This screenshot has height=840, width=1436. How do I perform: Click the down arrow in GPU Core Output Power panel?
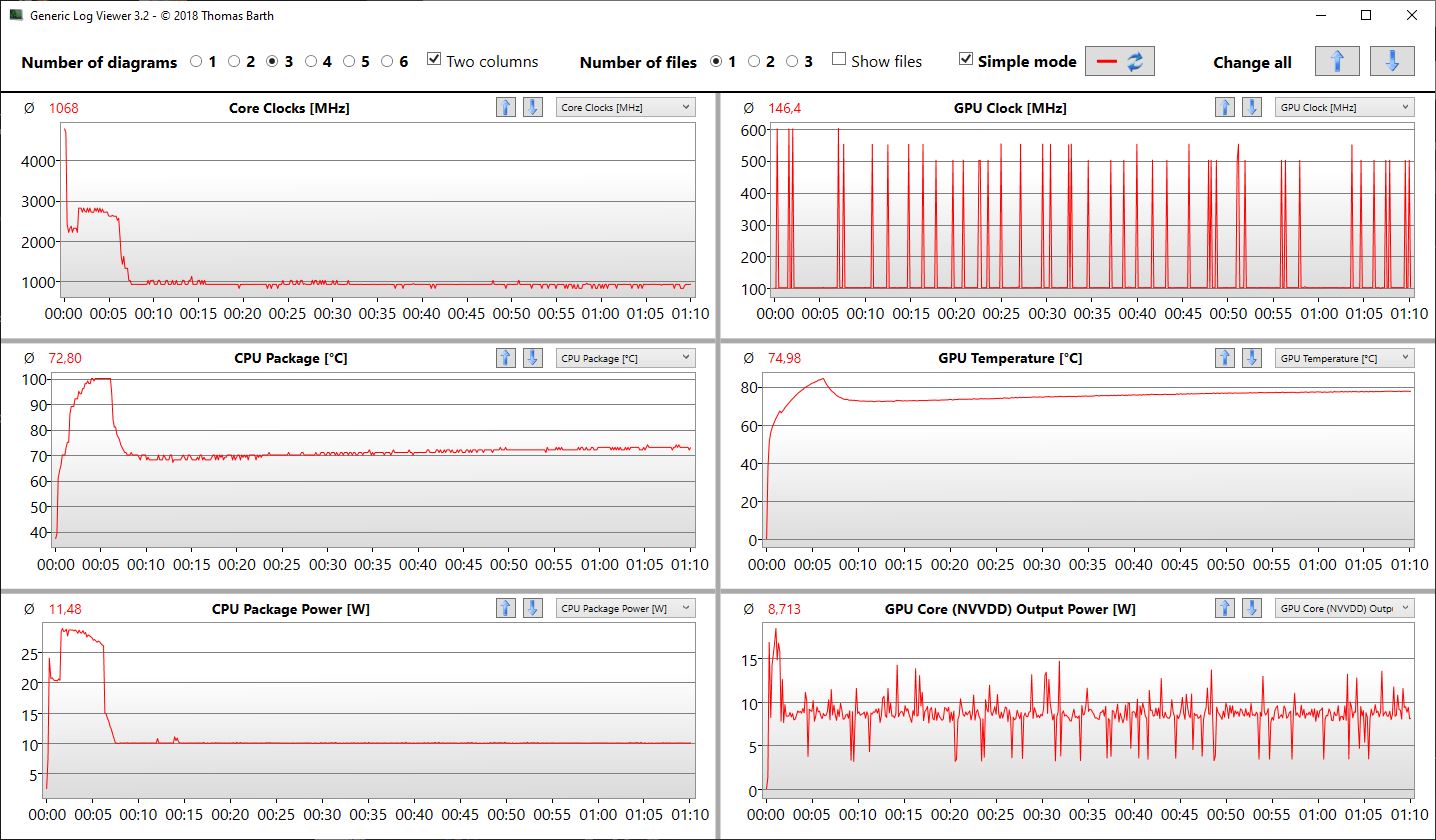pyautogui.click(x=1251, y=608)
